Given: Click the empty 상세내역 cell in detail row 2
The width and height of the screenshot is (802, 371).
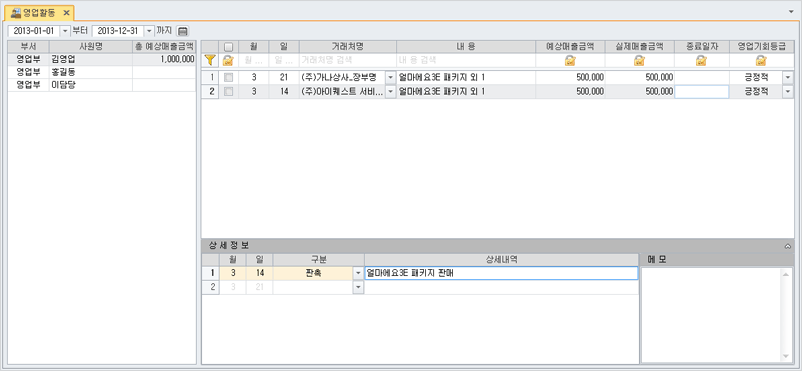Looking at the screenshot, I should tap(501, 287).
